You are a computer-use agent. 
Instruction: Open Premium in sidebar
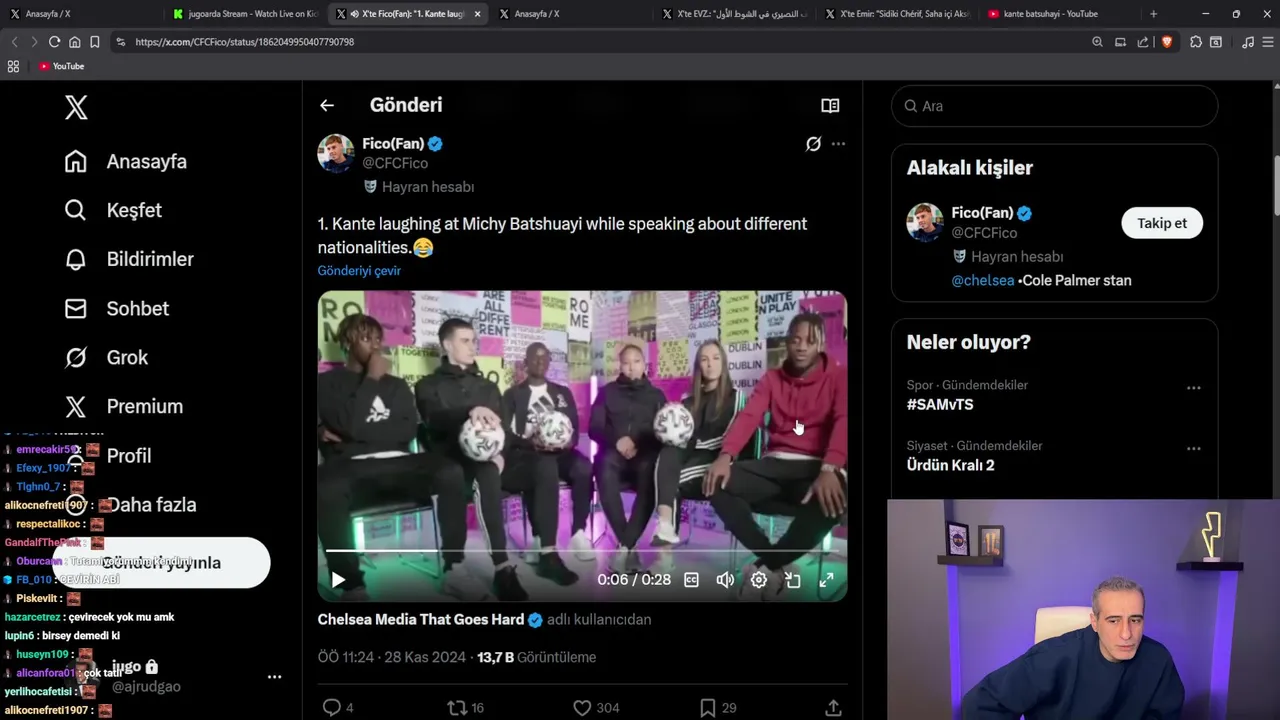pyautogui.click(x=123, y=406)
